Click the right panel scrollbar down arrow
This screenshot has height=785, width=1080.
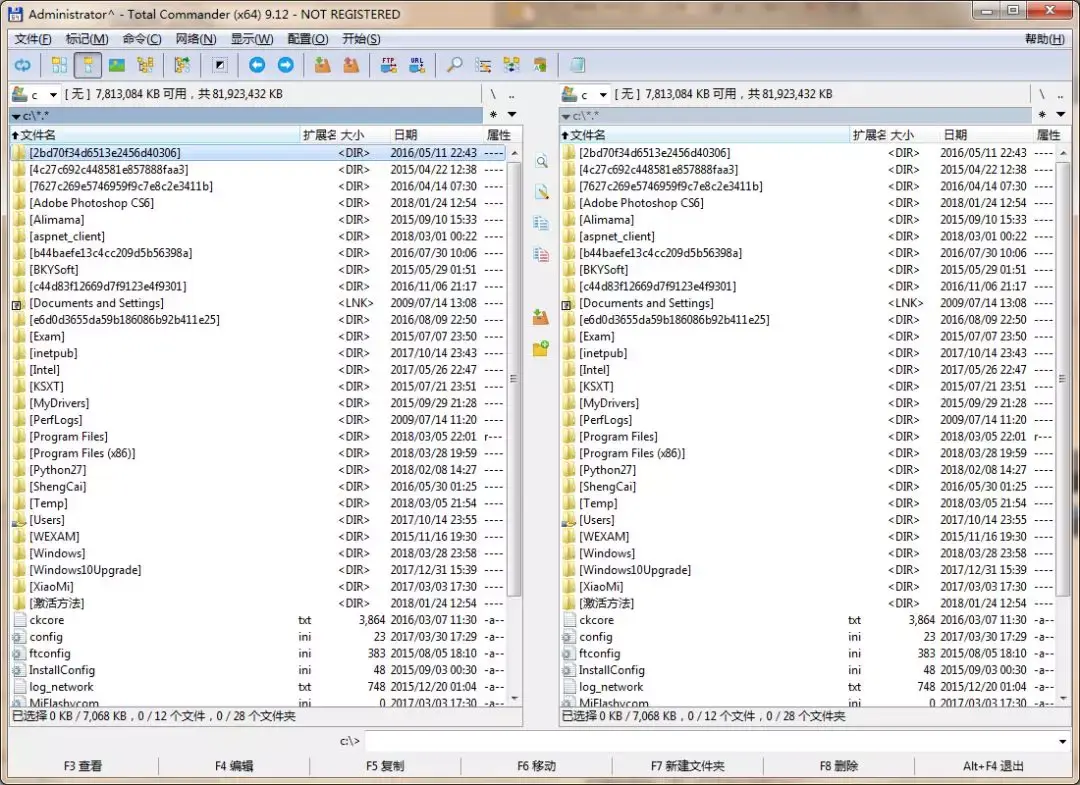click(x=1063, y=698)
